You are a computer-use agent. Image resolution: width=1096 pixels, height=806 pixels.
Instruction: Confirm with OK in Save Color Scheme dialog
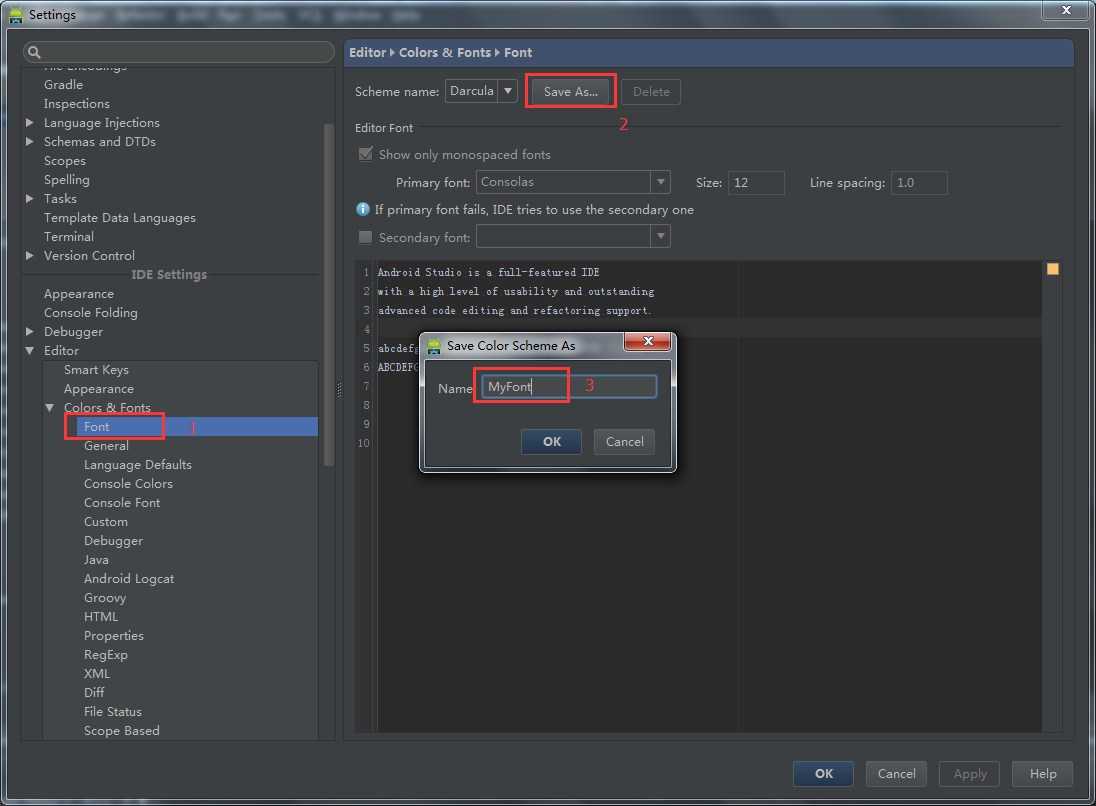click(x=551, y=442)
